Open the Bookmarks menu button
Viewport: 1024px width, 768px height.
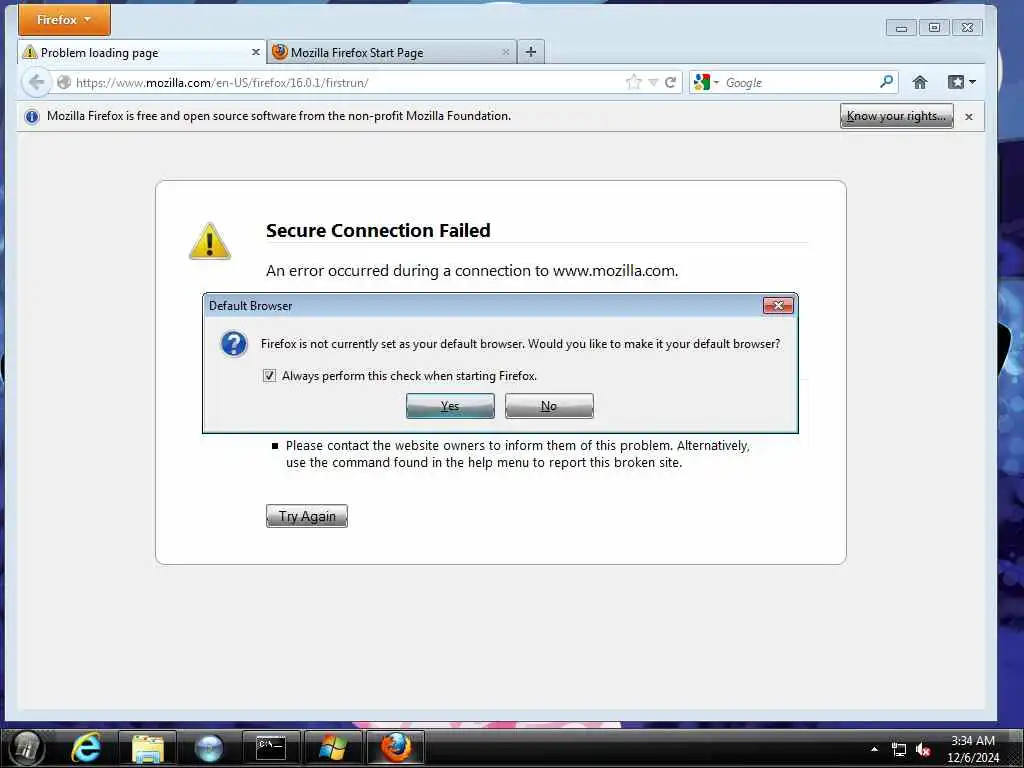(961, 82)
